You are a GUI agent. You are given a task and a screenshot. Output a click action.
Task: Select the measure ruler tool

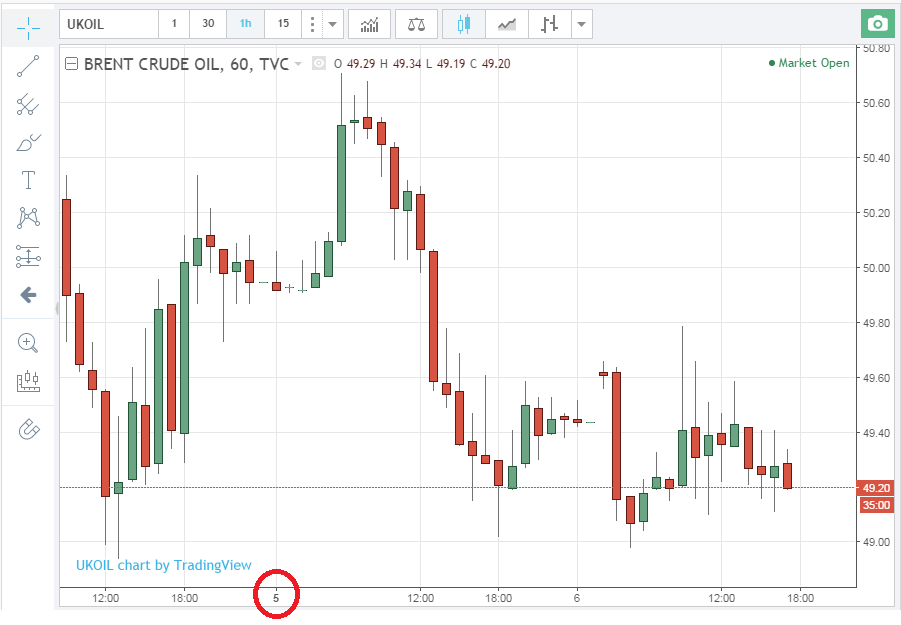(x=28, y=381)
